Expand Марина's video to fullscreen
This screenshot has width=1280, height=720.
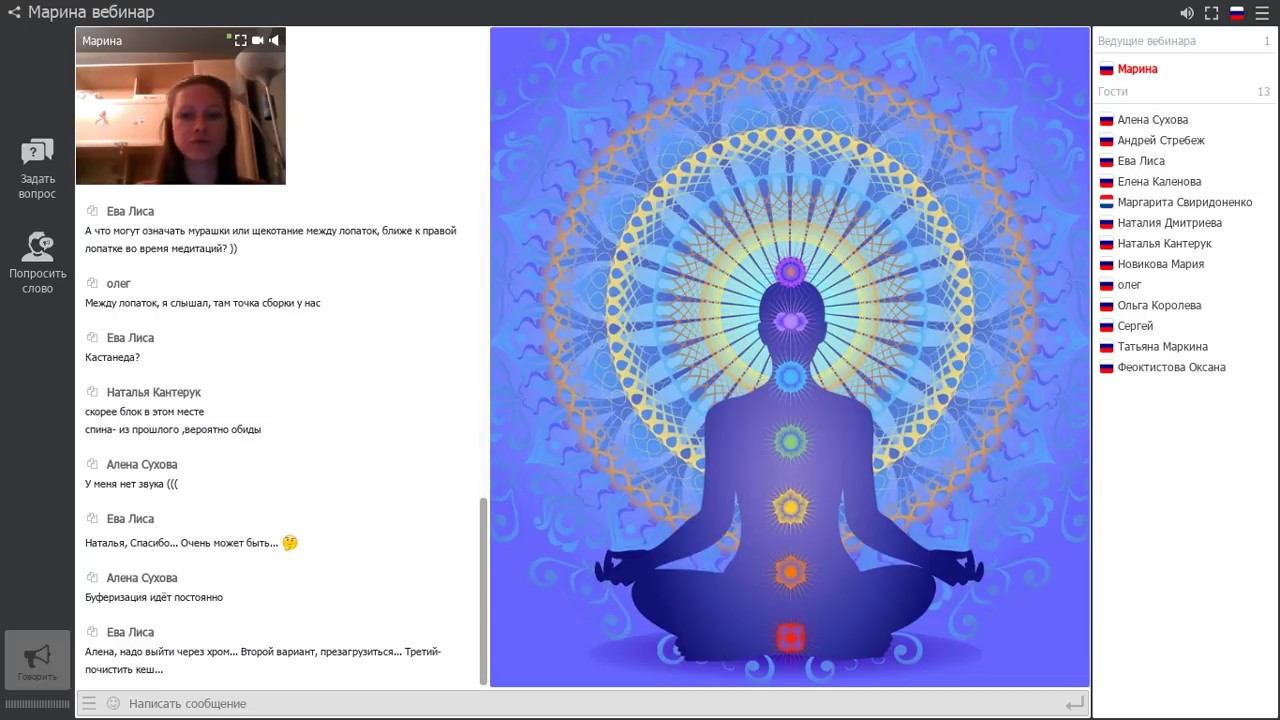pos(240,40)
